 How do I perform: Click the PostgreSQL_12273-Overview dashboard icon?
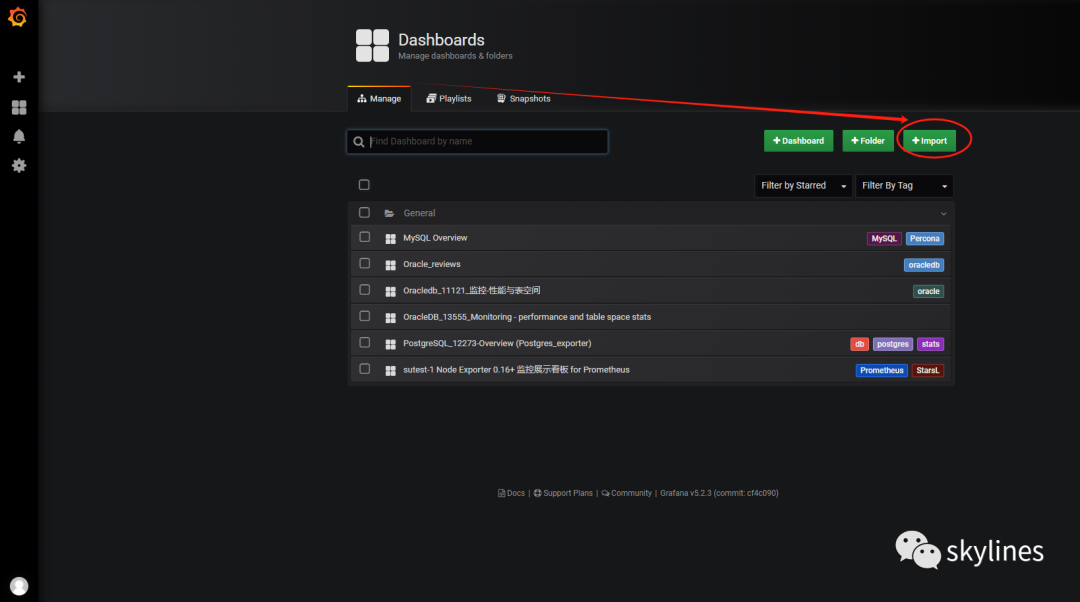coord(391,344)
